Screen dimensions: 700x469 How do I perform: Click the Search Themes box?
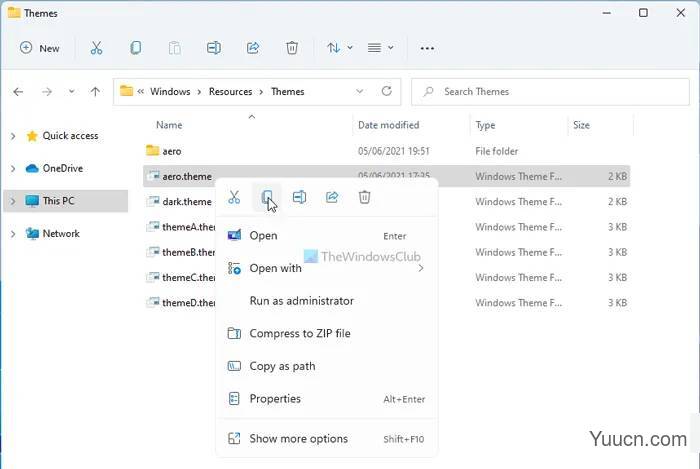pyautogui.click(x=550, y=92)
